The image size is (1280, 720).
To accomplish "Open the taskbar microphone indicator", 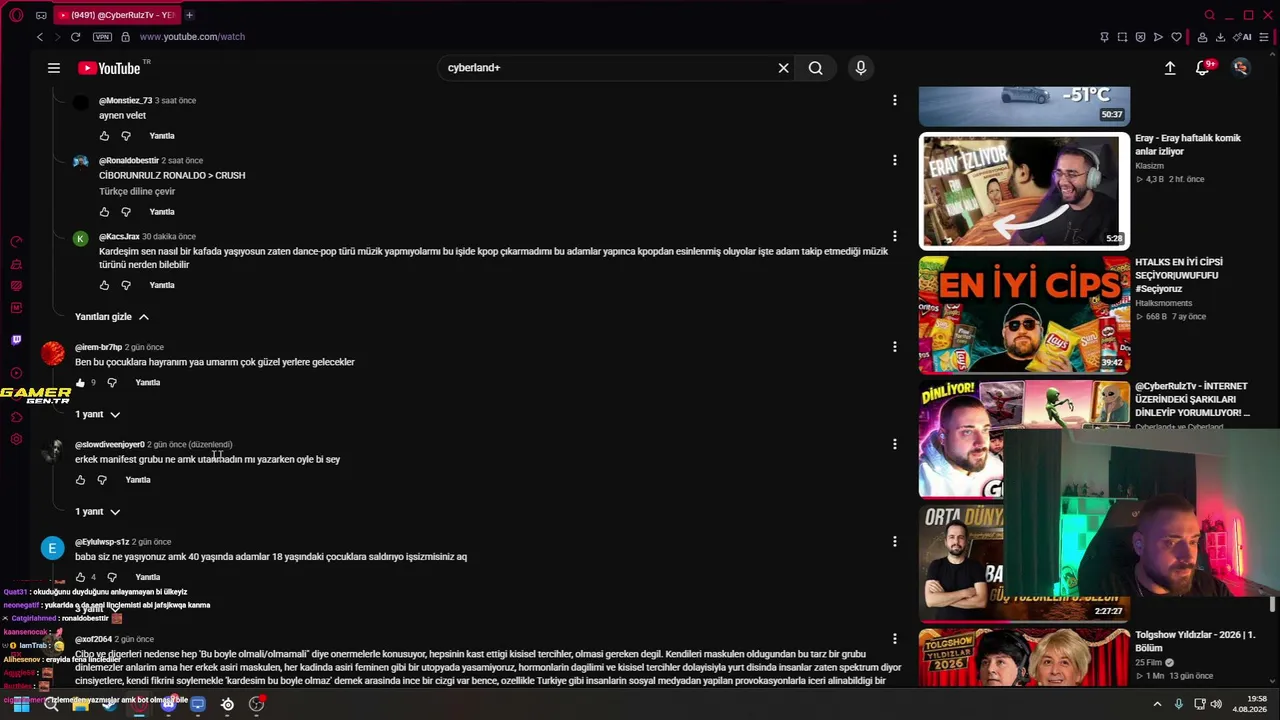I will coord(1179,704).
